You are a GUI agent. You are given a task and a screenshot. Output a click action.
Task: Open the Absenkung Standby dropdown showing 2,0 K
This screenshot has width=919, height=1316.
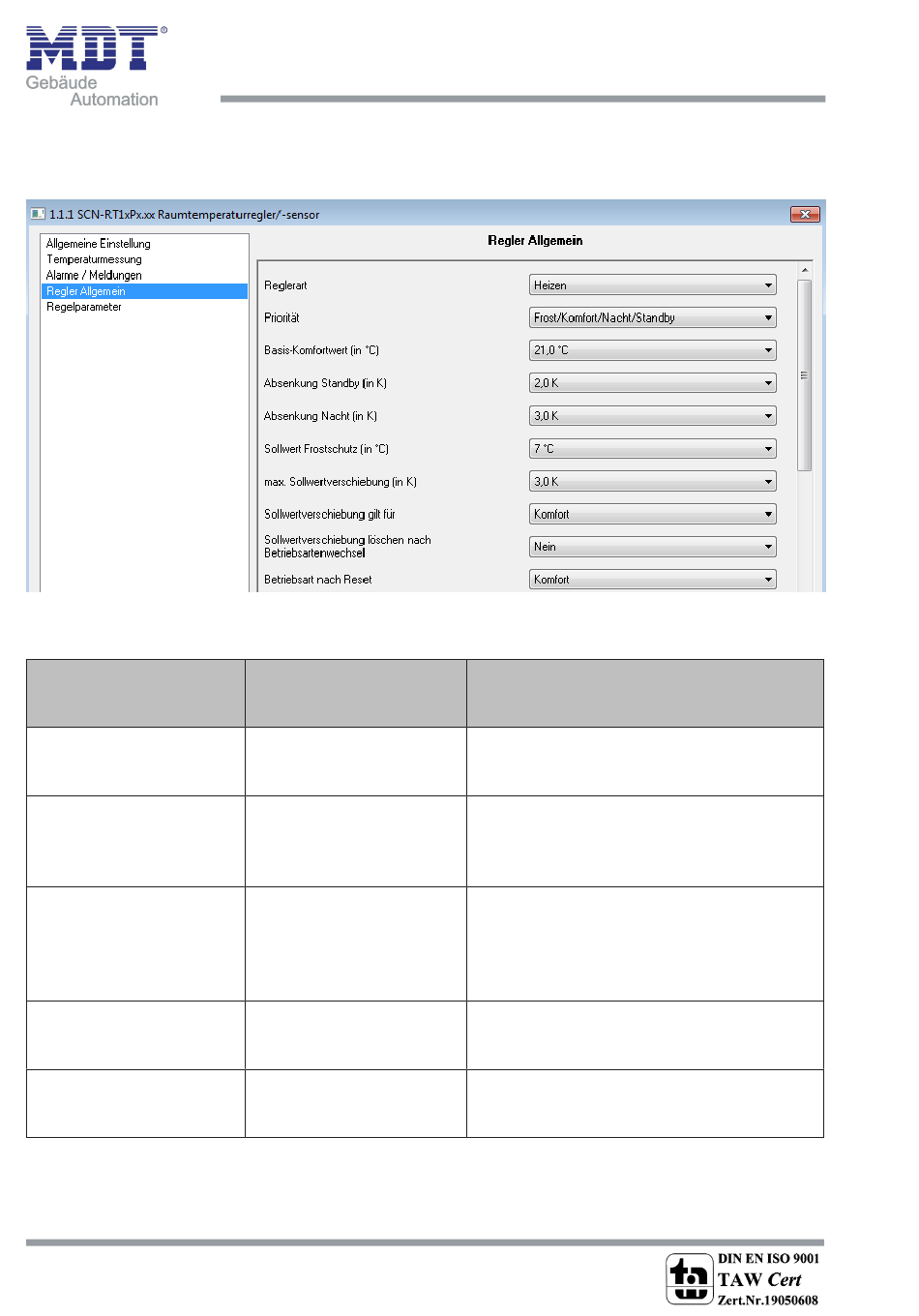(x=653, y=383)
